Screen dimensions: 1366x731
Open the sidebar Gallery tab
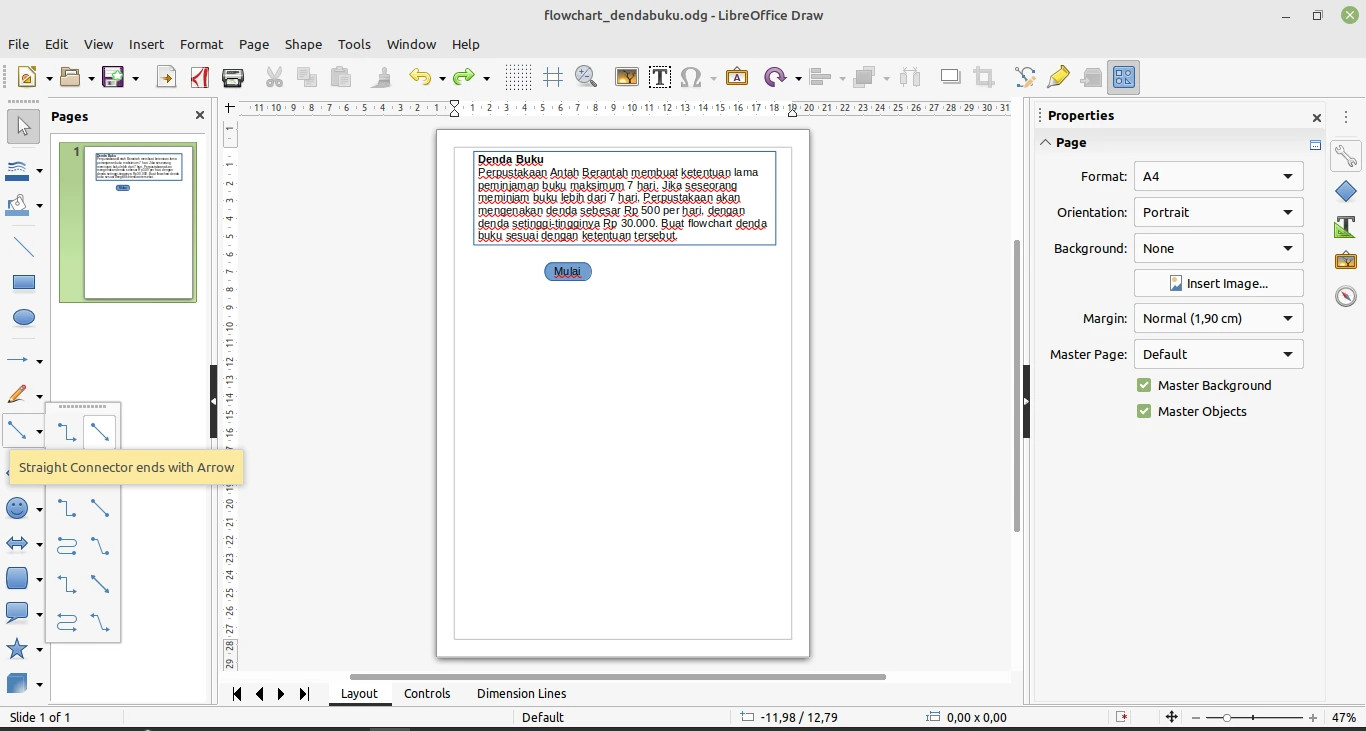[1346, 260]
